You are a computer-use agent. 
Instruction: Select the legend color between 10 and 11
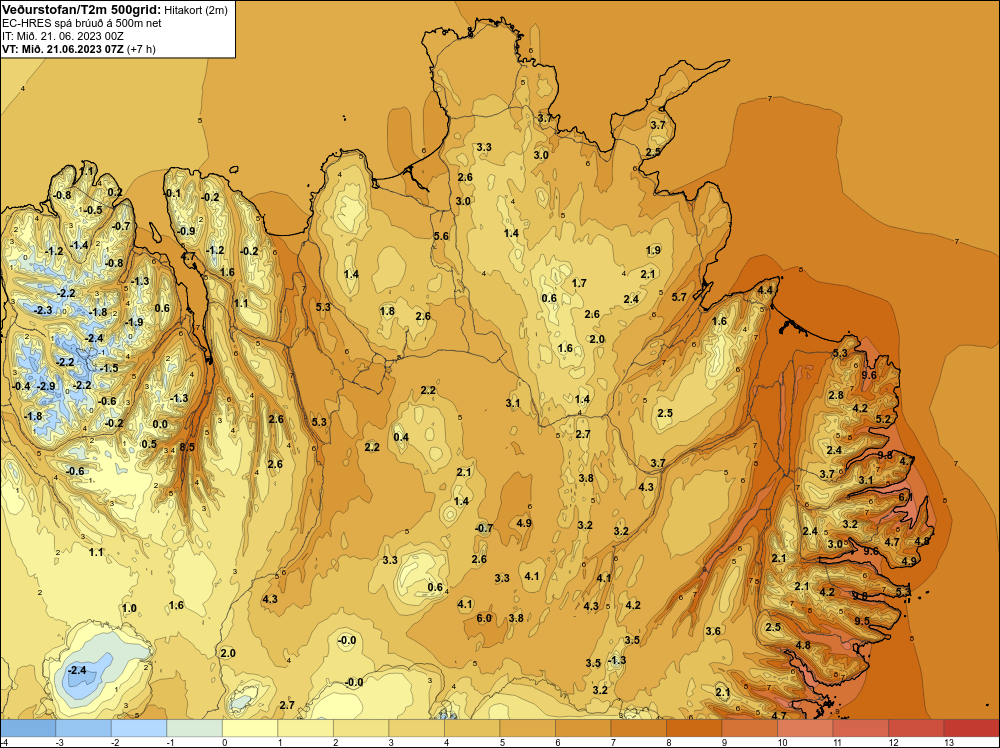point(804,728)
